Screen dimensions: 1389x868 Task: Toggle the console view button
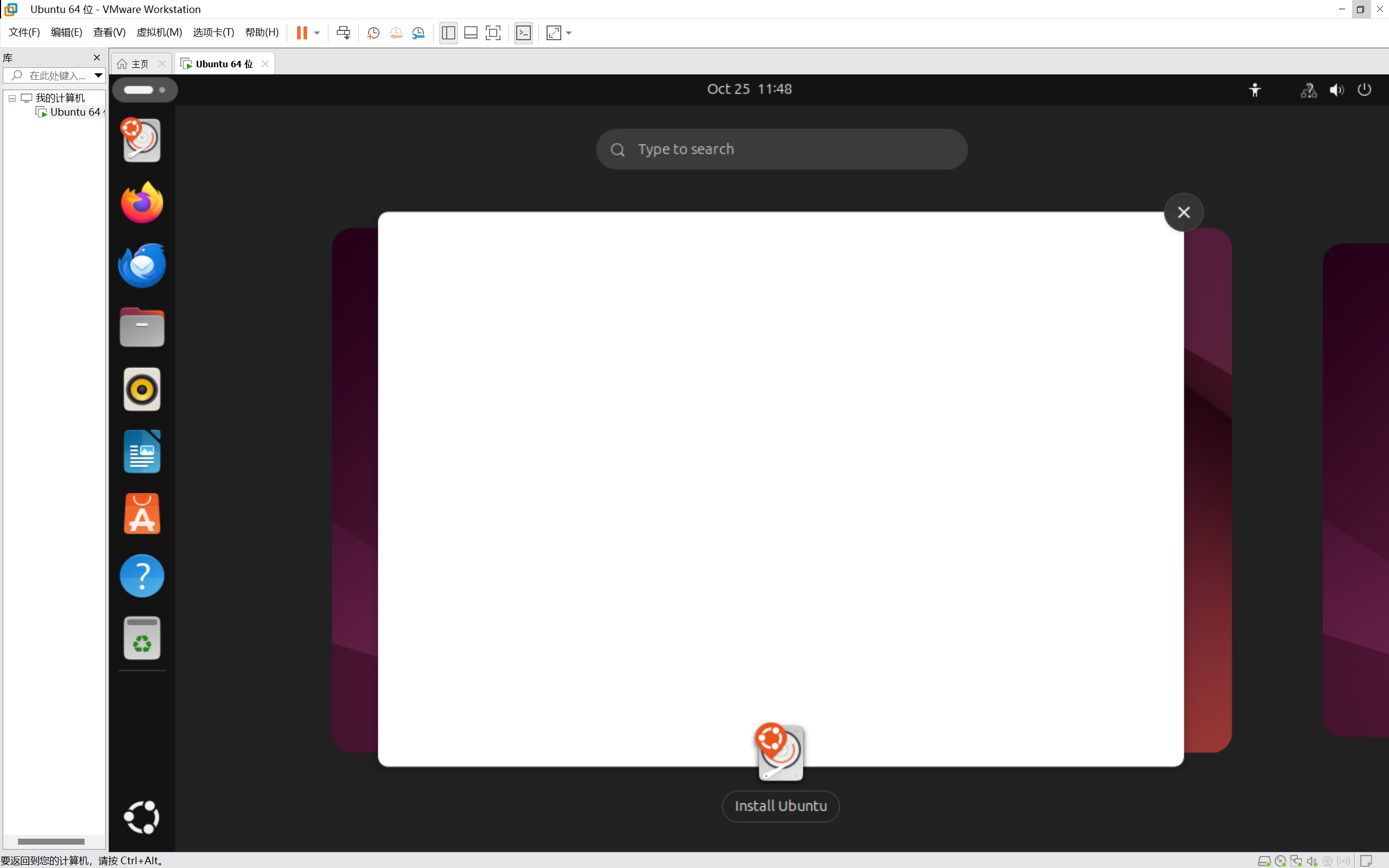(523, 33)
